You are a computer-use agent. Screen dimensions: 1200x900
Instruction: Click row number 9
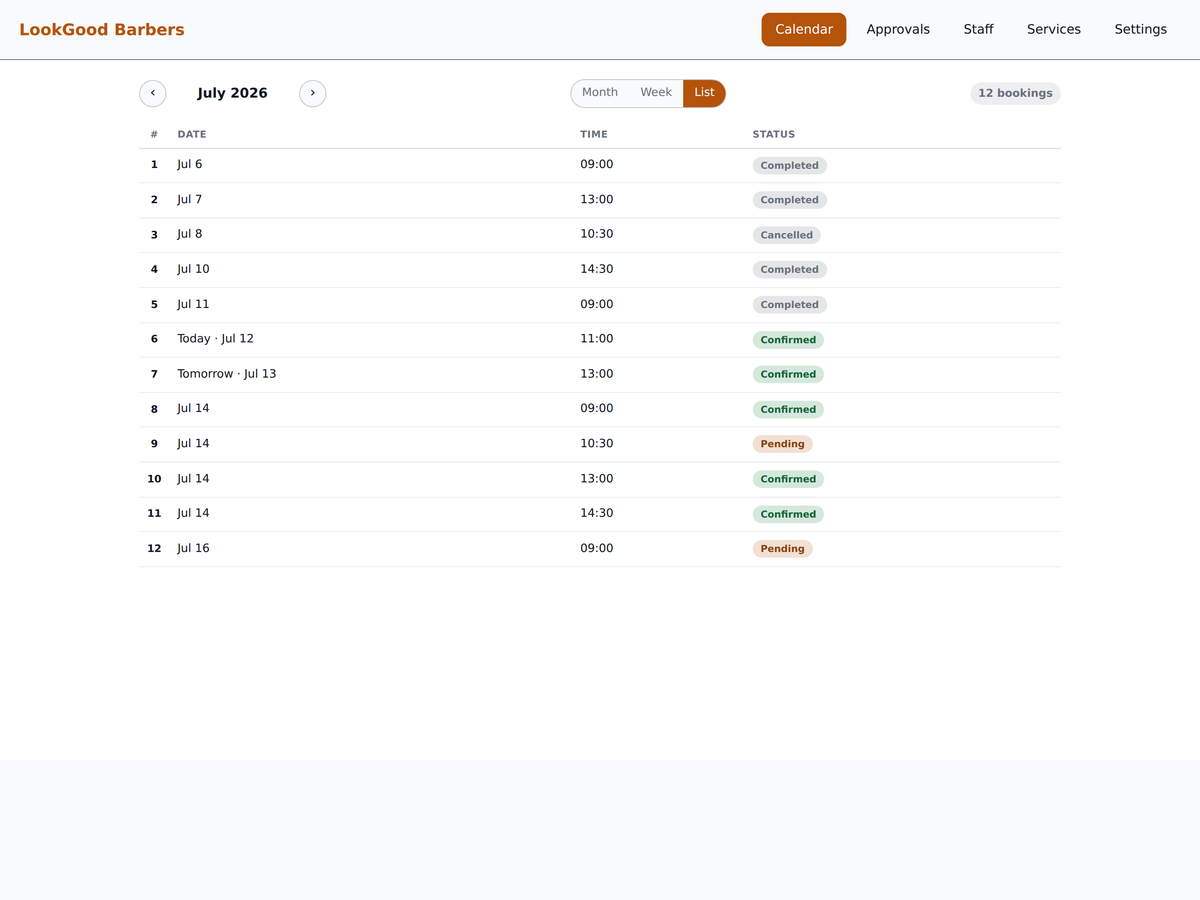[154, 444]
